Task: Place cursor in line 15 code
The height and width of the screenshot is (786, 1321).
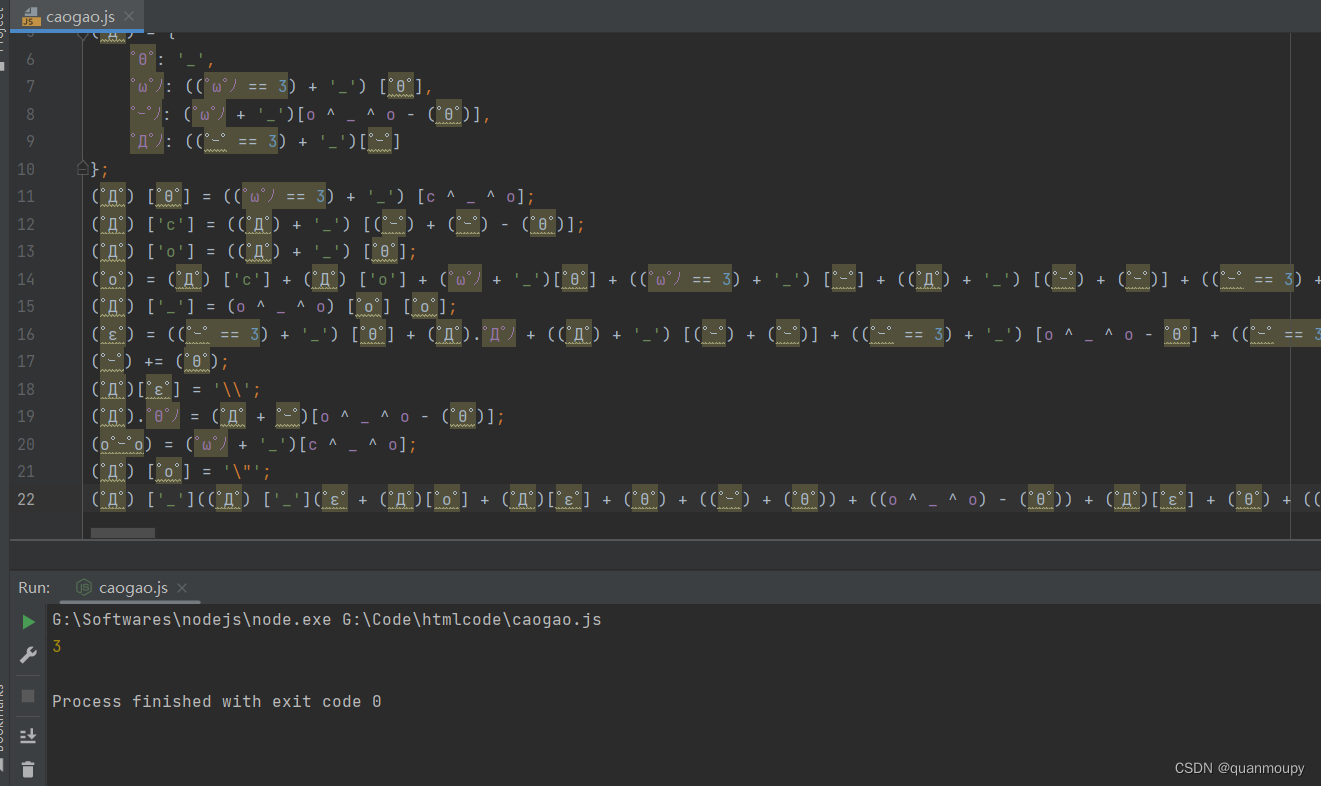Action: click(274, 306)
